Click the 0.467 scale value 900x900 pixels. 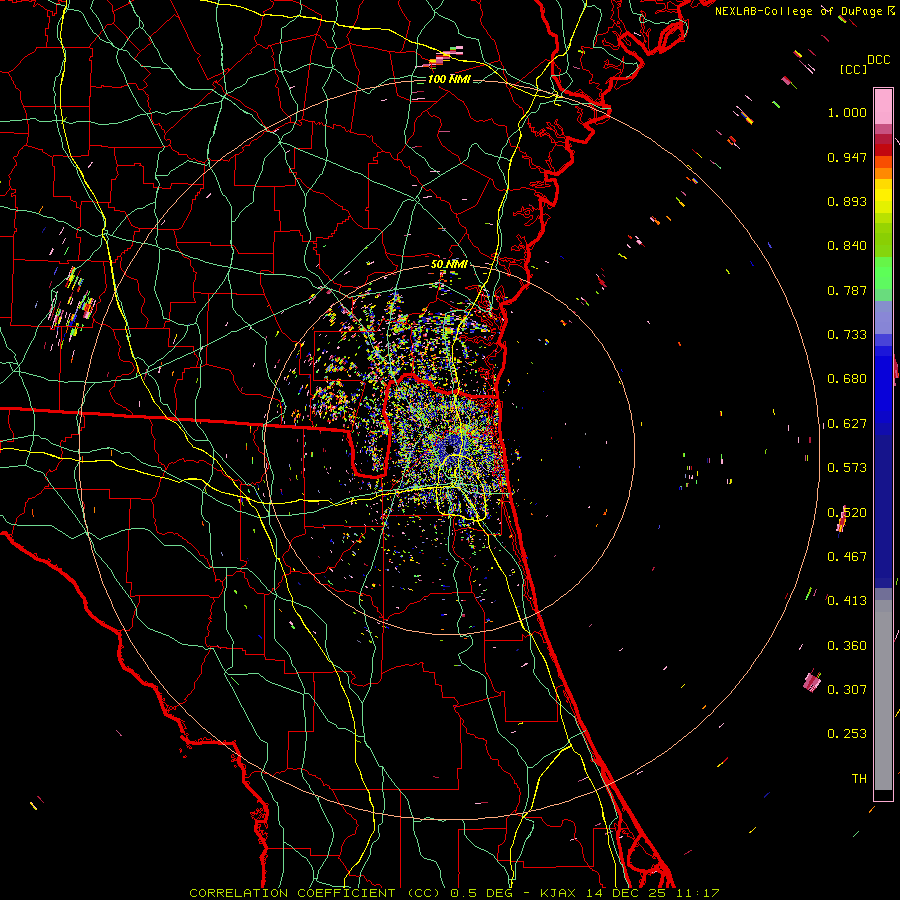pos(847,557)
